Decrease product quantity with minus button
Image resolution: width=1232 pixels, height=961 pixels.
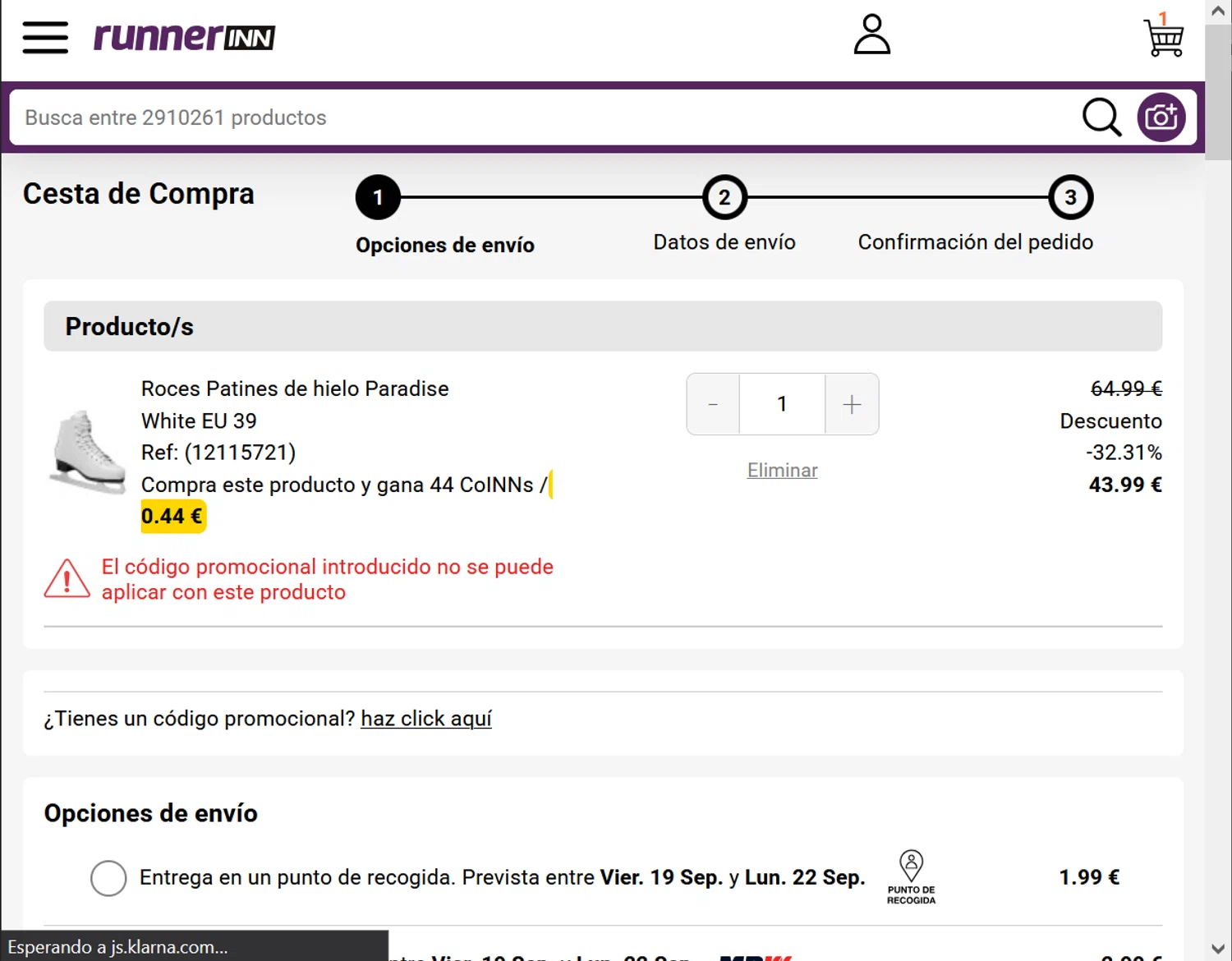[713, 404]
